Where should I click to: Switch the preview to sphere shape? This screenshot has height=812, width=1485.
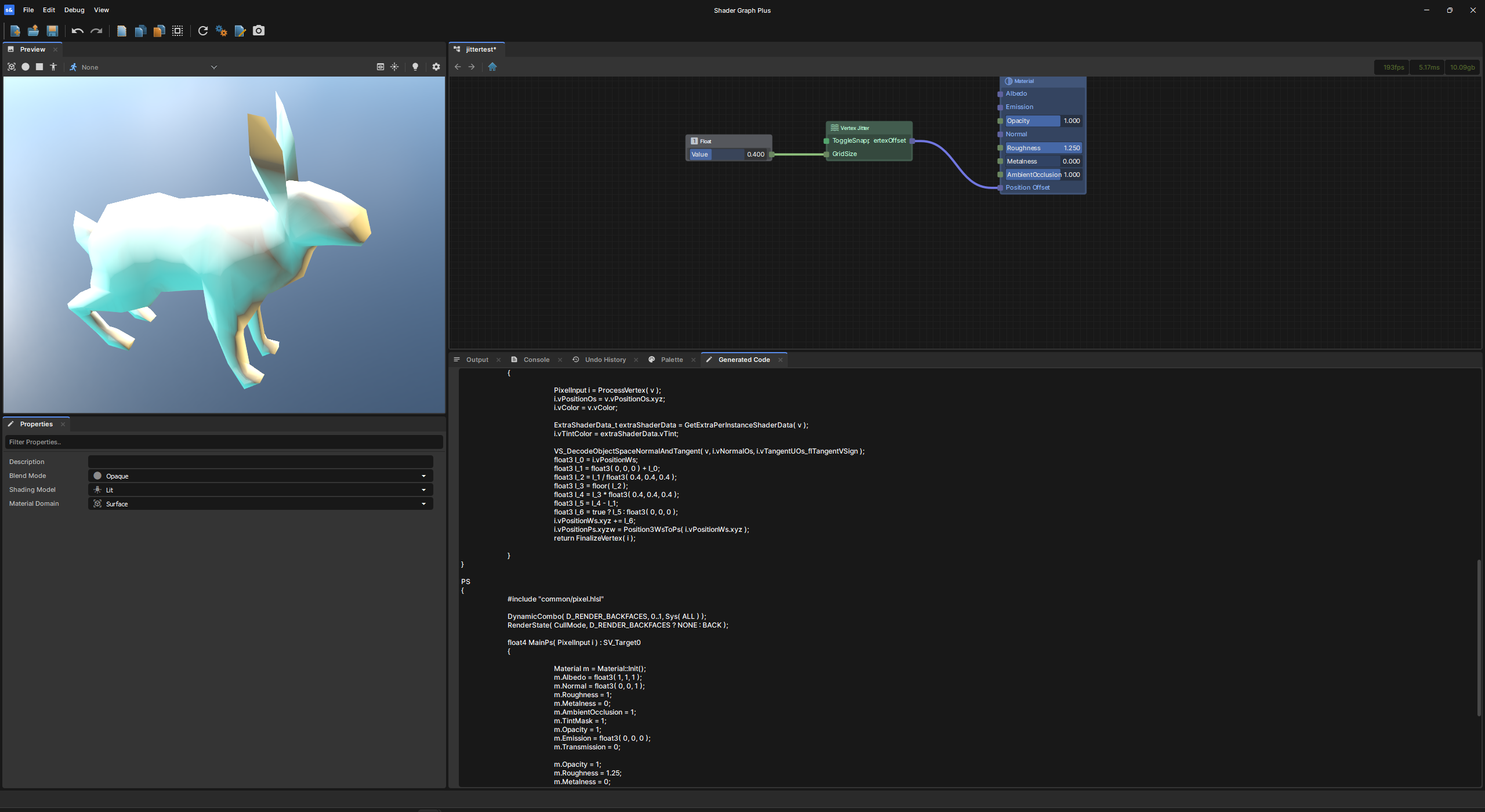pyautogui.click(x=26, y=67)
